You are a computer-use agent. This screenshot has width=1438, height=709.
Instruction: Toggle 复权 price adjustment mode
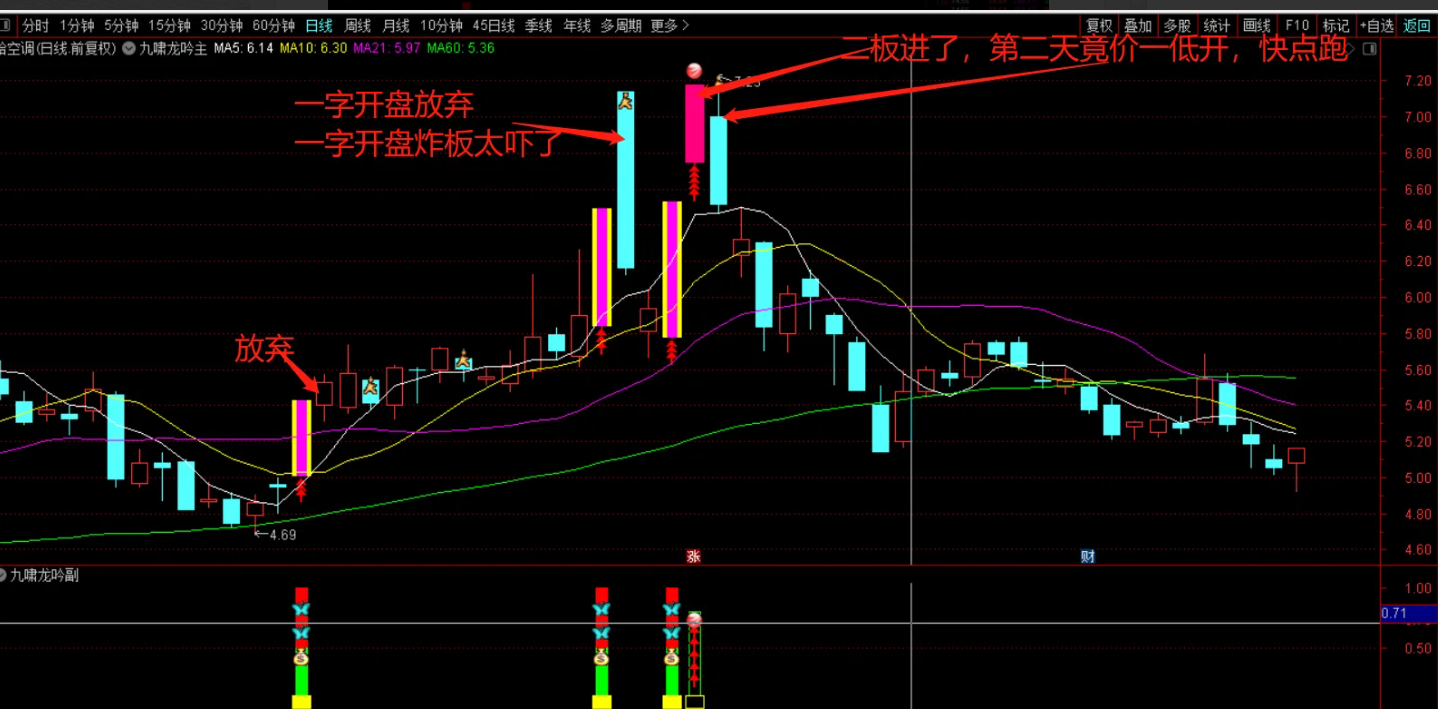click(1100, 25)
